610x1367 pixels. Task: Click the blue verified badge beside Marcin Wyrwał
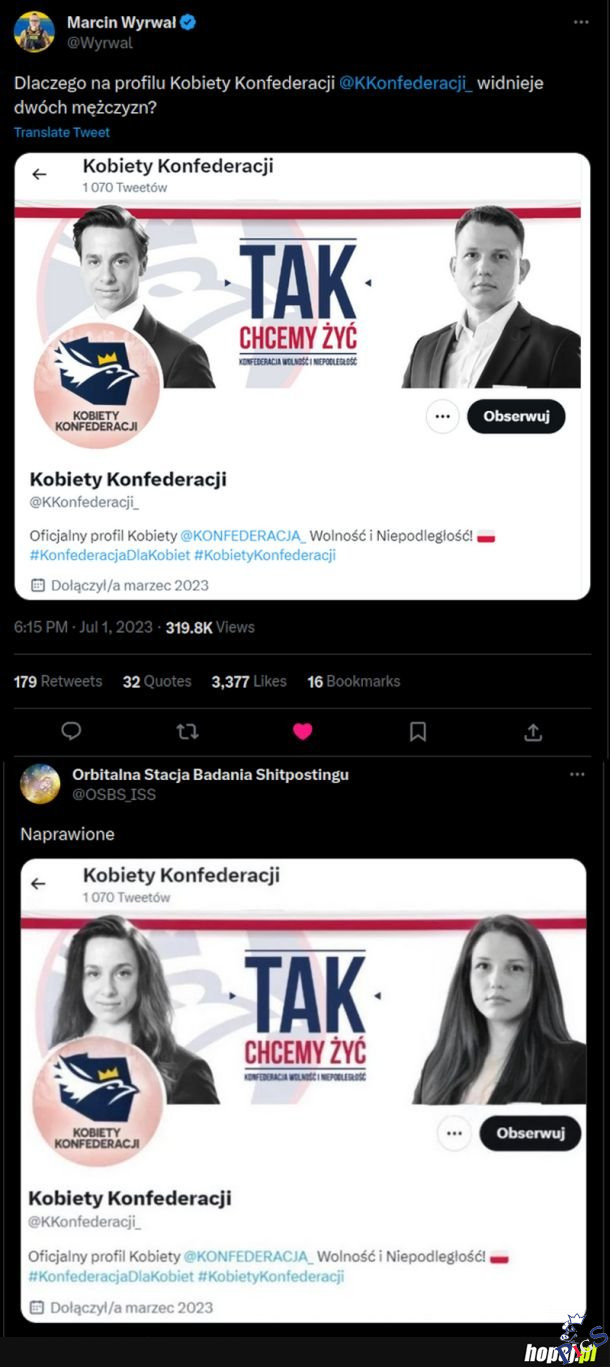pyautogui.click(x=187, y=22)
